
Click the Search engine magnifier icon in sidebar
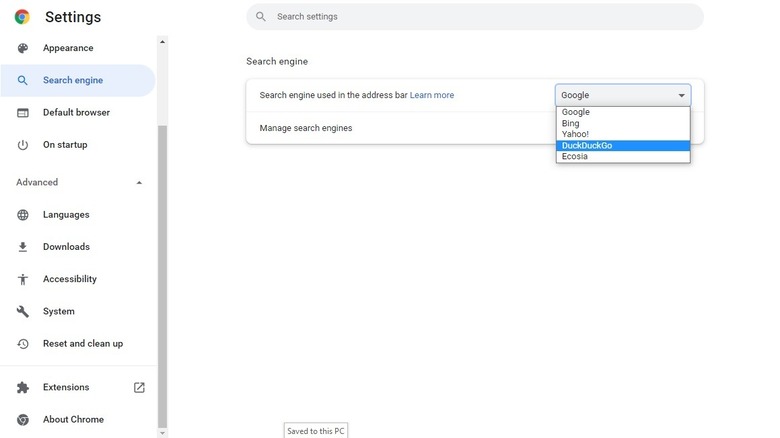[x=23, y=81]
